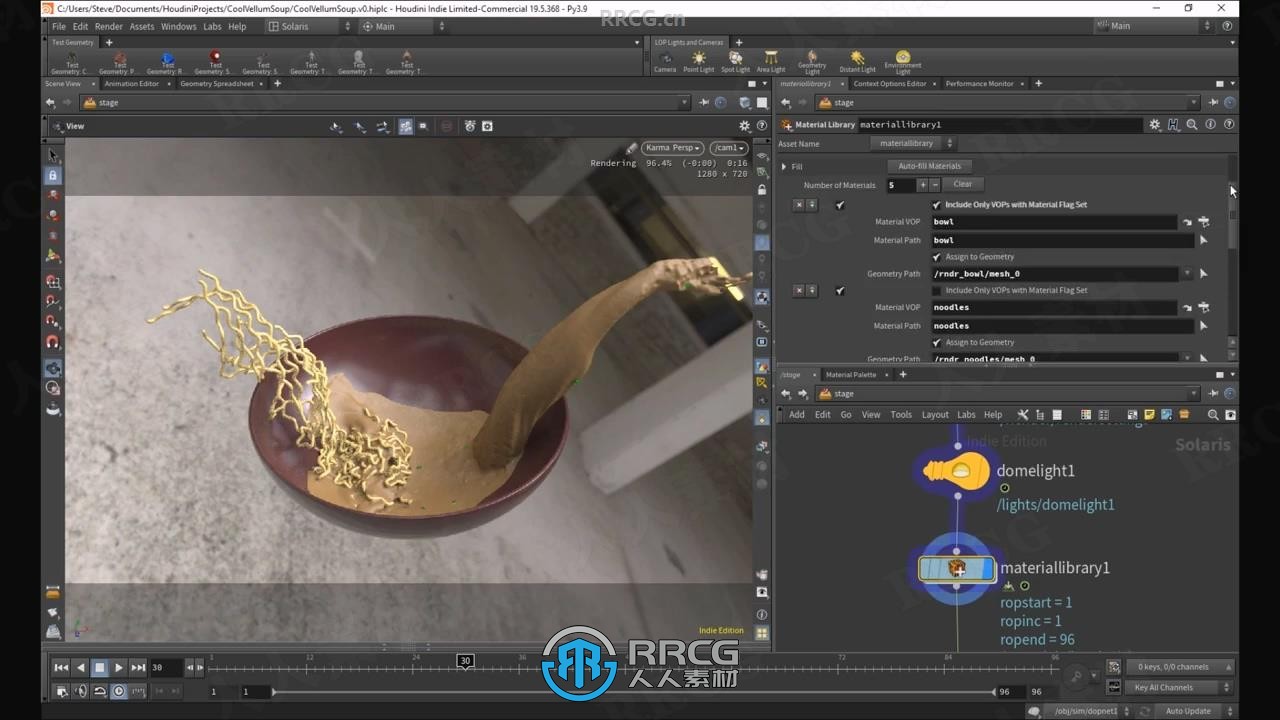Screen dimensions: 1280x720
Task: Switch to the Performance Monitor tab
Action: [979, 84]
